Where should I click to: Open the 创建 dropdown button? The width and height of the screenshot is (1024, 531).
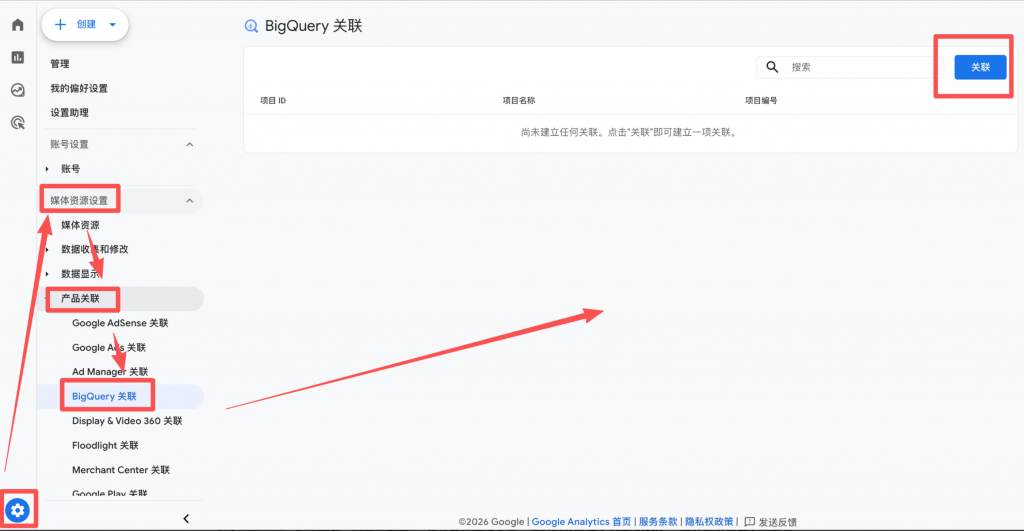[x=85, y=25]
